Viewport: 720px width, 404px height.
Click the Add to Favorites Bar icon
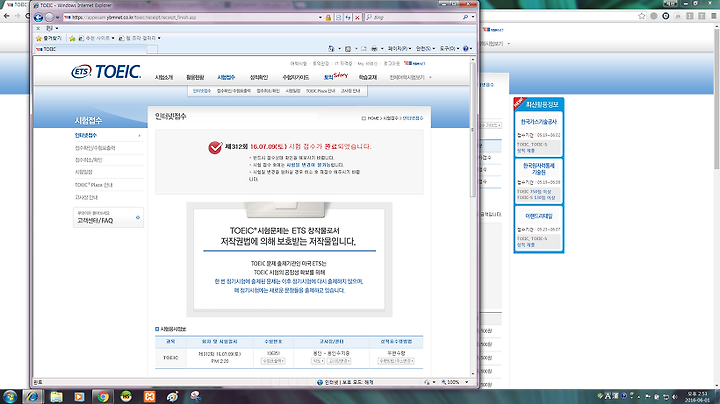pos(72,38)
